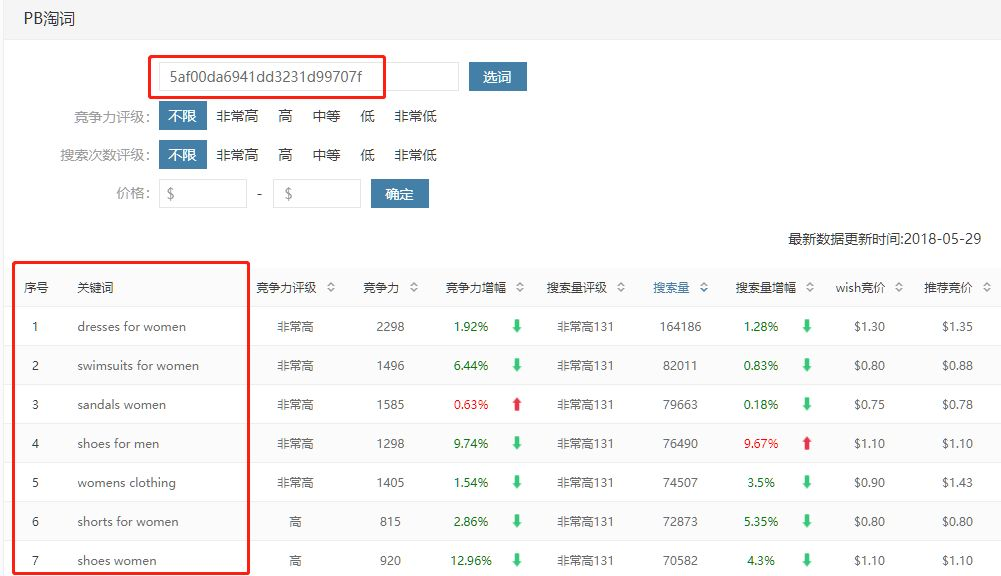1001x576 pixels.
Task: Click the 序号 column header
Action: click(36, 287)
